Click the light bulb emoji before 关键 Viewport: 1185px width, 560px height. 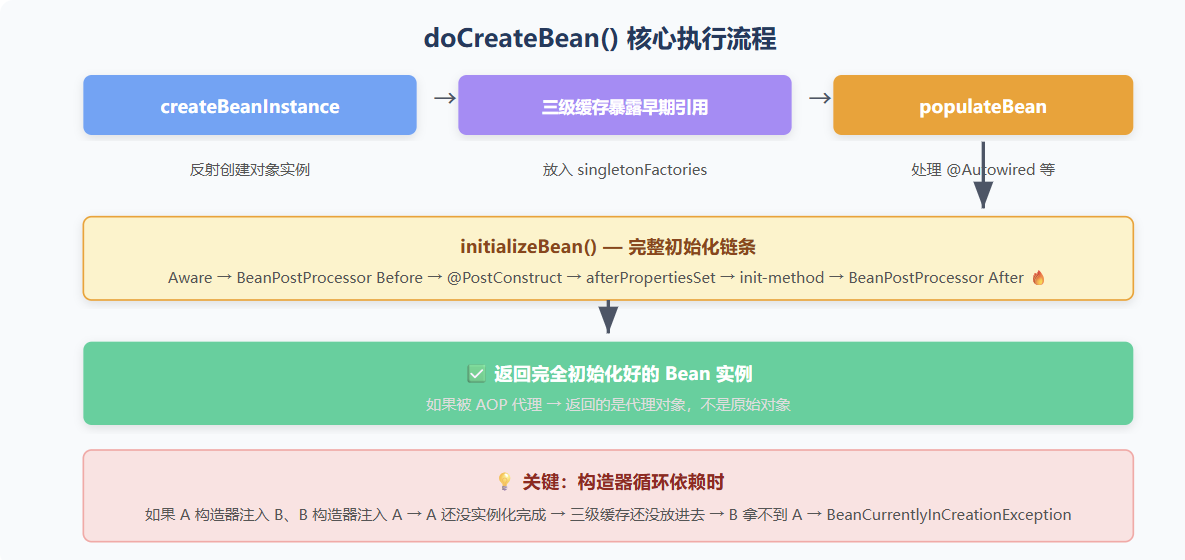tap(504, 481)
